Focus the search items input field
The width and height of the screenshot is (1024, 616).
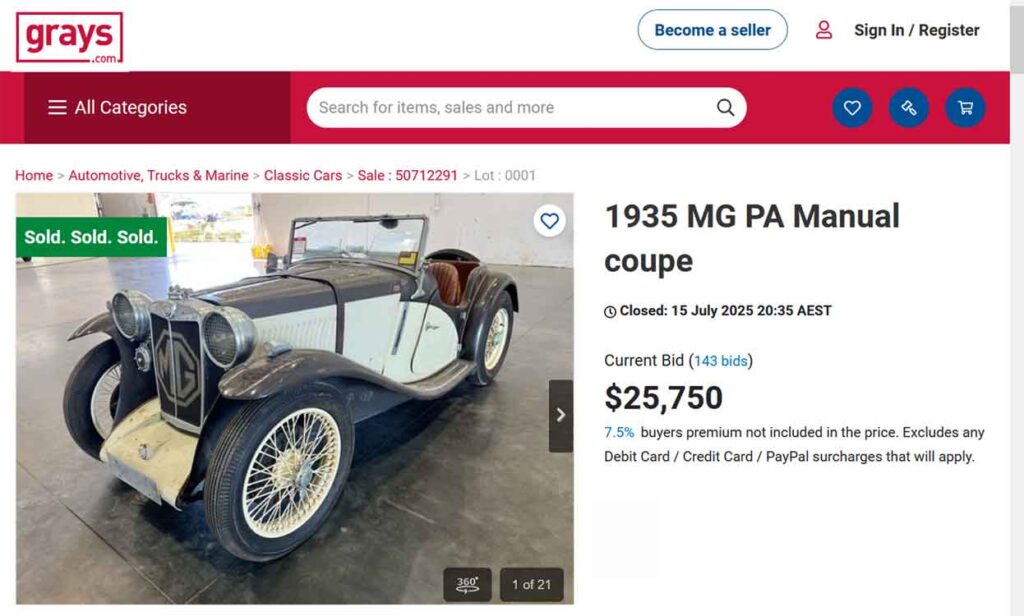(x=510, y=108)
